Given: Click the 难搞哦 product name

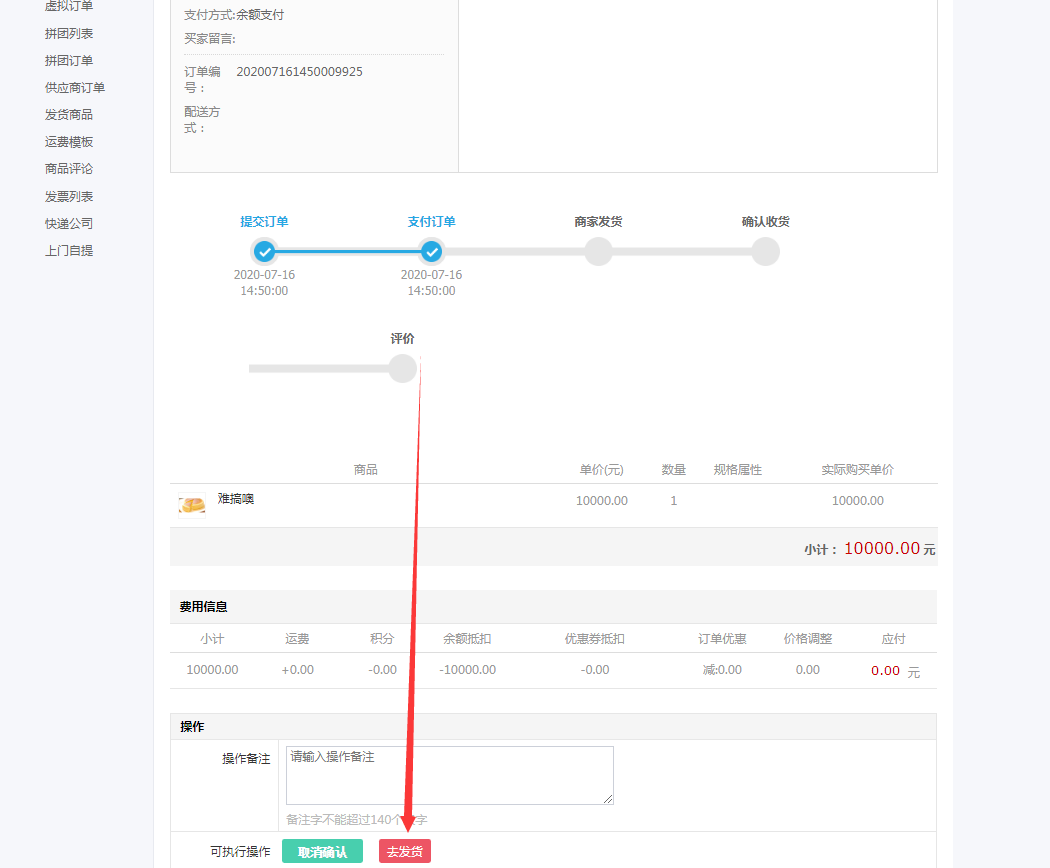Looking at the screenshot, I should pos(236,499).
